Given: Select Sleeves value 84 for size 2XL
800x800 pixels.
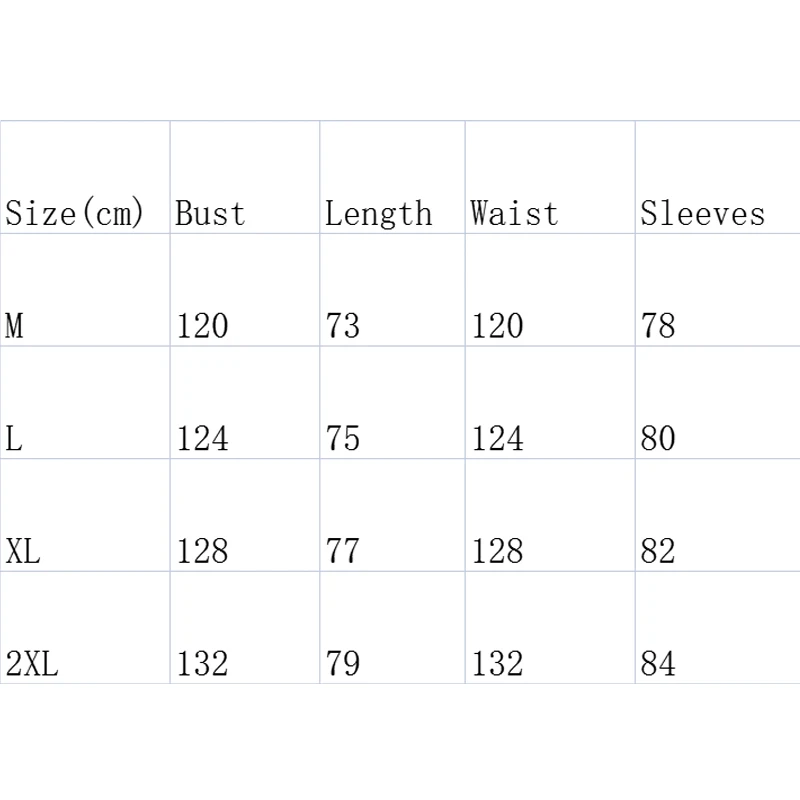Looking at the screenshot, I should click(658, 663).
